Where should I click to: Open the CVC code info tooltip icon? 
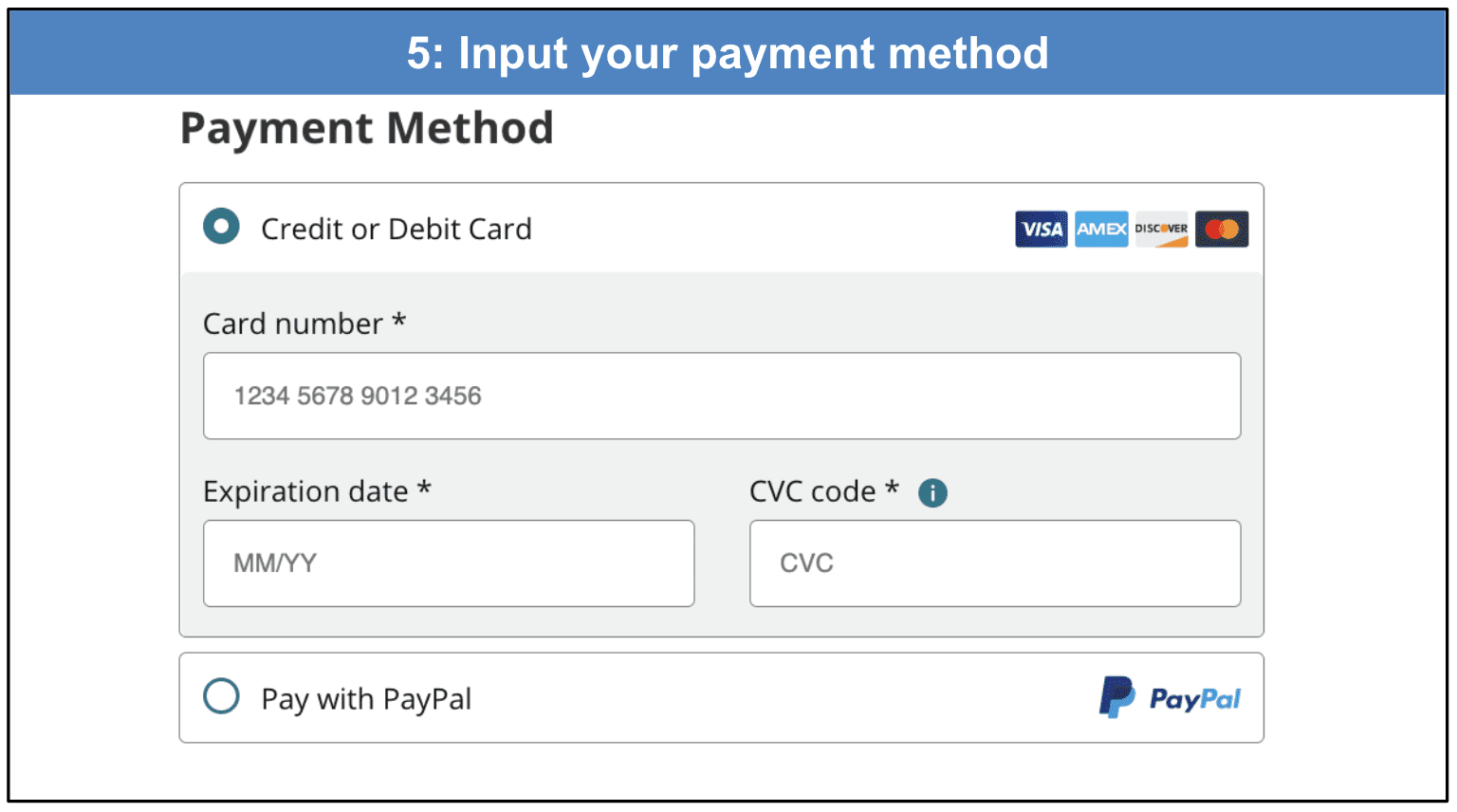coord(932,492)
